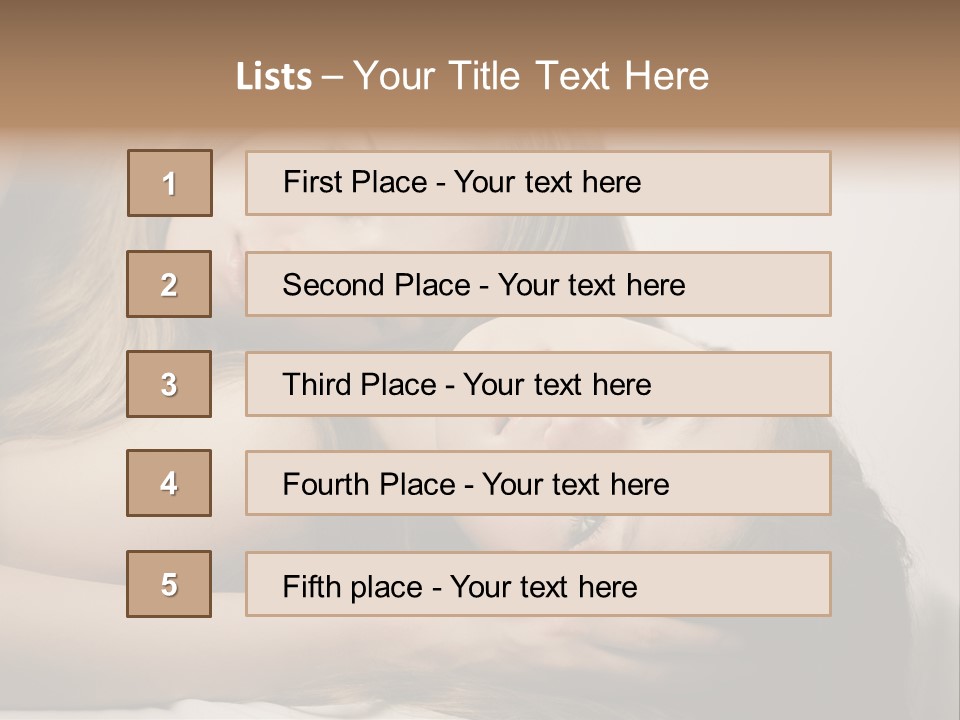Click 'Your text here' in Second Place row

pyautogui.click(x=591, y=285)
